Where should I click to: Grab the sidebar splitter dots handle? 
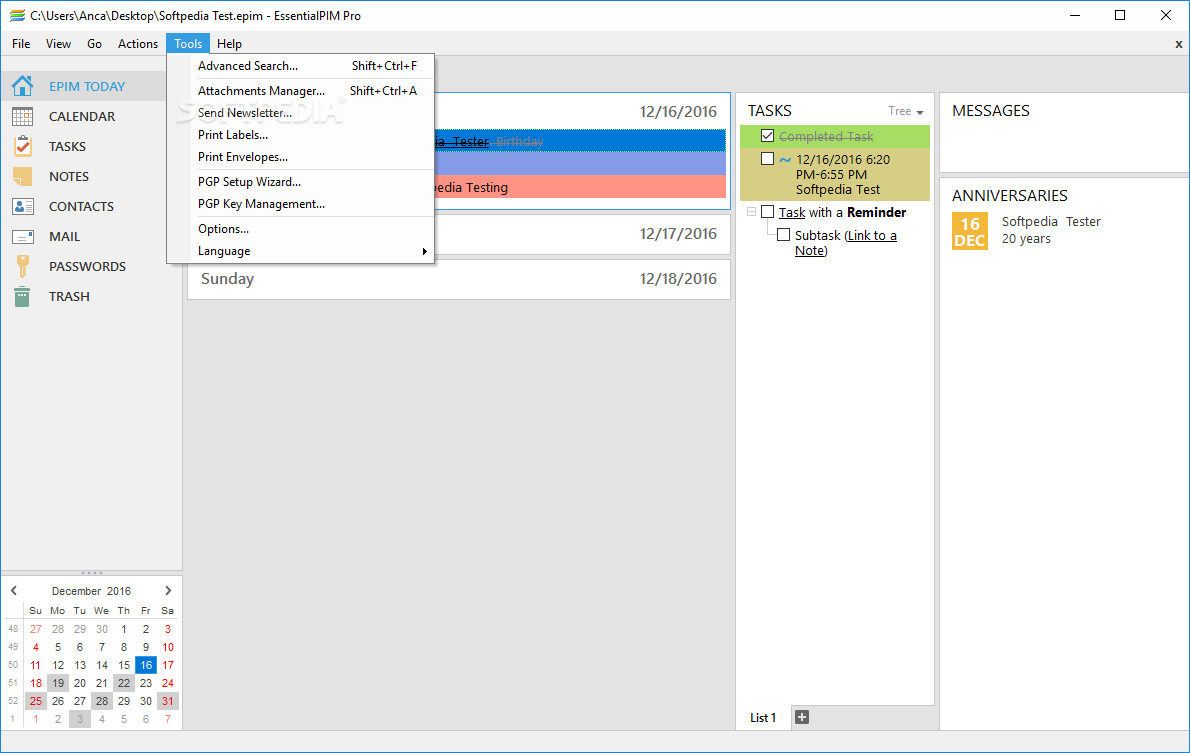click(91, 573)
